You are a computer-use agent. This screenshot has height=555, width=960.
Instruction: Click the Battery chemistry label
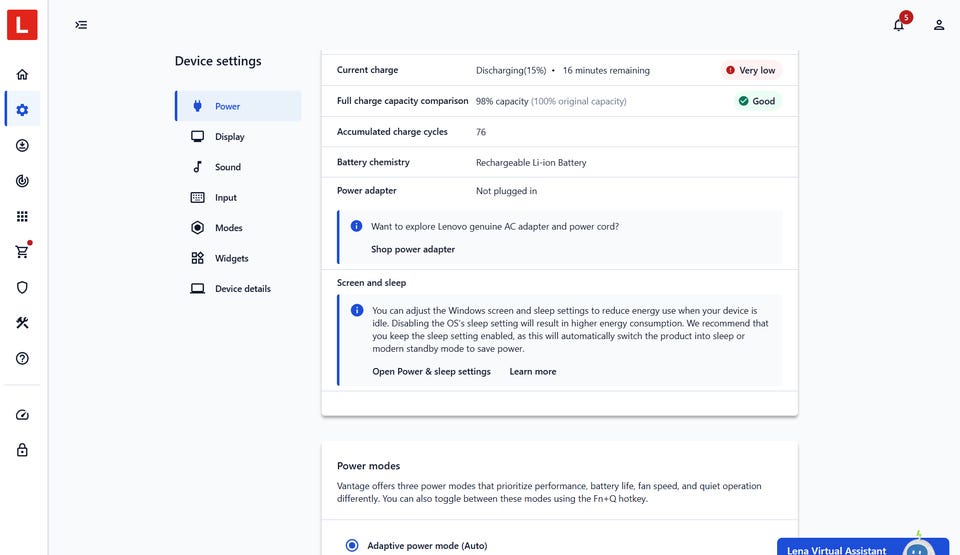tap(373, 162)
